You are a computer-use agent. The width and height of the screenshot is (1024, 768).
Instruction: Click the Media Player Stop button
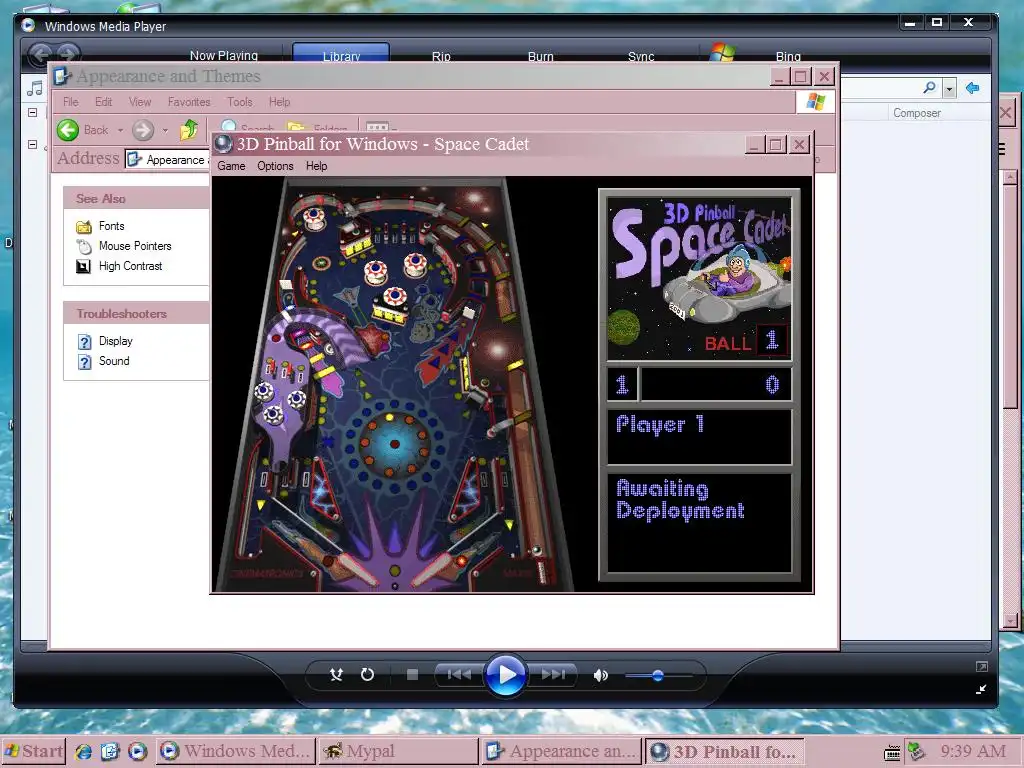(x=412, y=675)
